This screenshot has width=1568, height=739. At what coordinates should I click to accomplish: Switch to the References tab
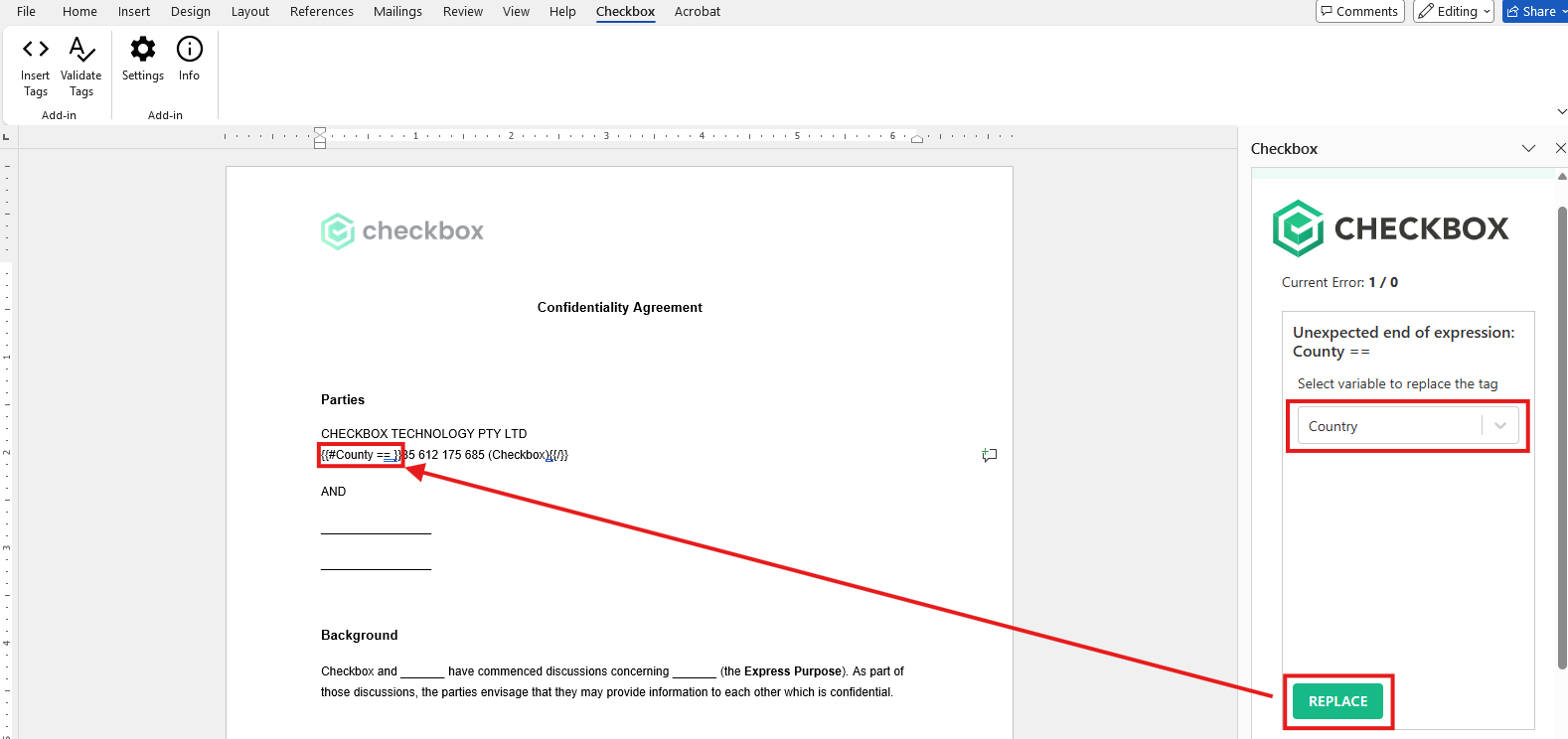click(322, 11)
